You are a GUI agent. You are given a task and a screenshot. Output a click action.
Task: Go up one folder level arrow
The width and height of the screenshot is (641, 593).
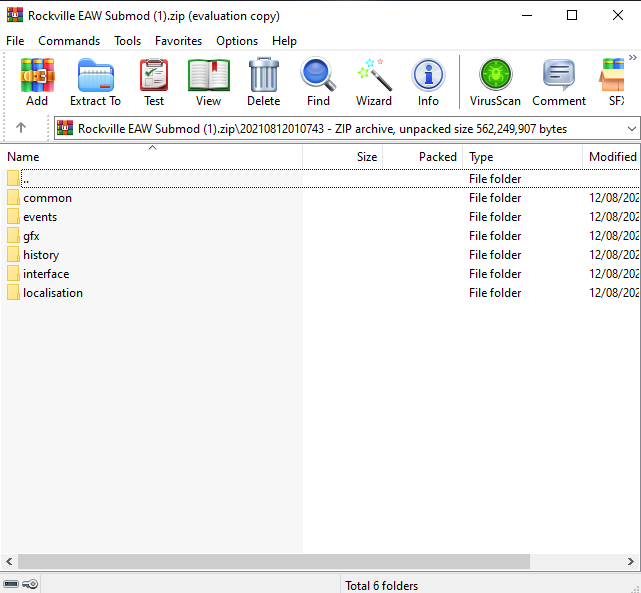pyautogui.click(x=21, y=128)
